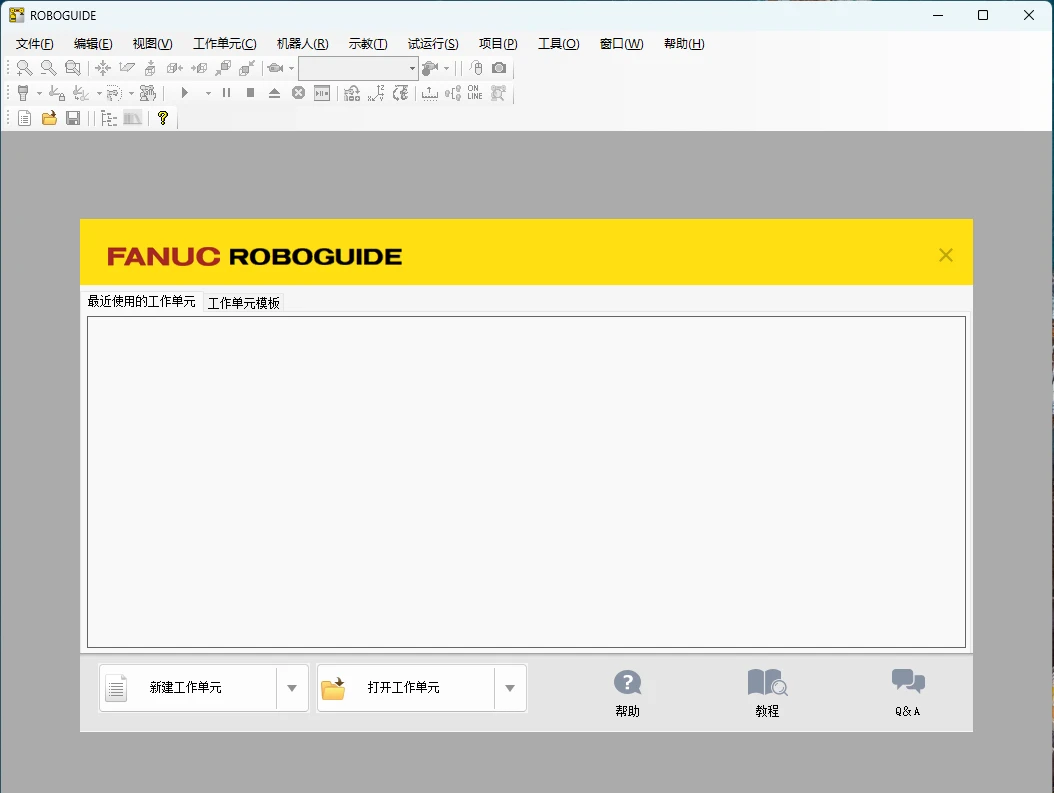1054x793 pixels.
Task: Activate the Zoom Window tool
Action: pos(71,68)
